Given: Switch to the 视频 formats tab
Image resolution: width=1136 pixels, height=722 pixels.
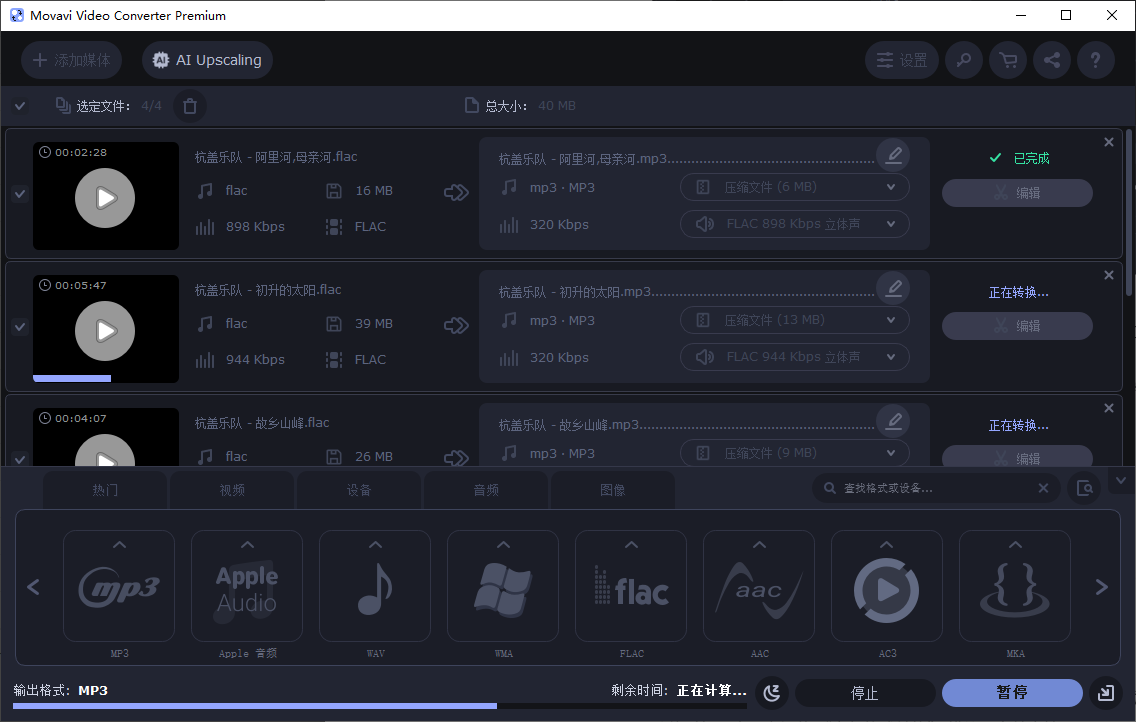Looking at the screenshot, I should coord(231,489).
